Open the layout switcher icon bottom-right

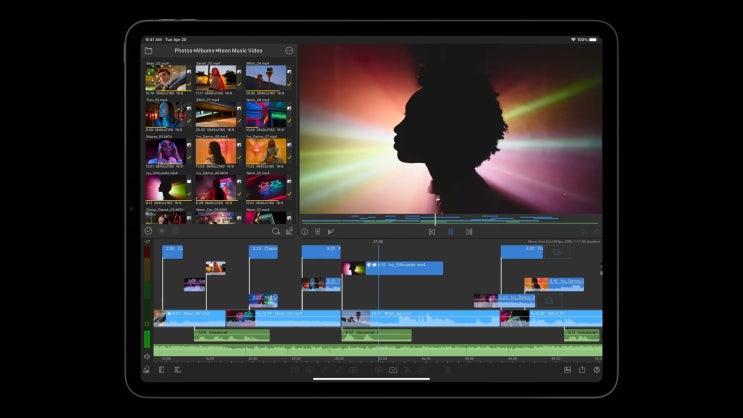(567, 370)
